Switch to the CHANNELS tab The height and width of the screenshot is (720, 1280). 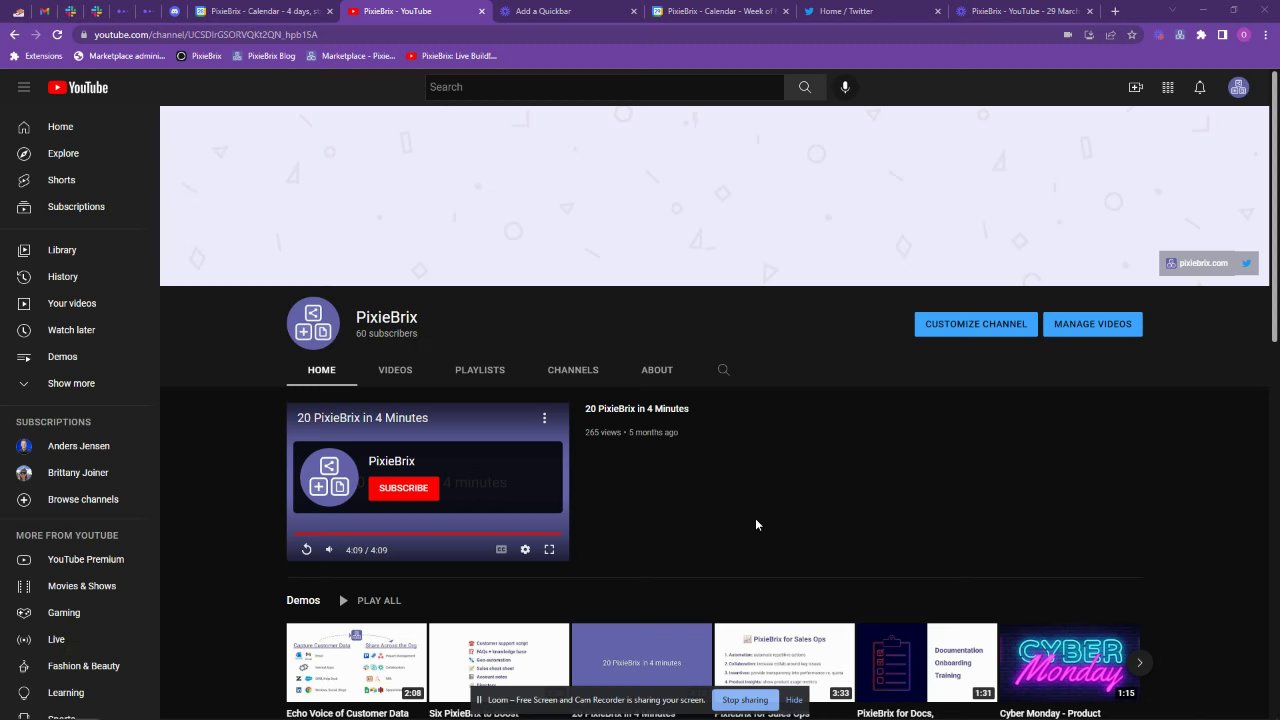573,370
